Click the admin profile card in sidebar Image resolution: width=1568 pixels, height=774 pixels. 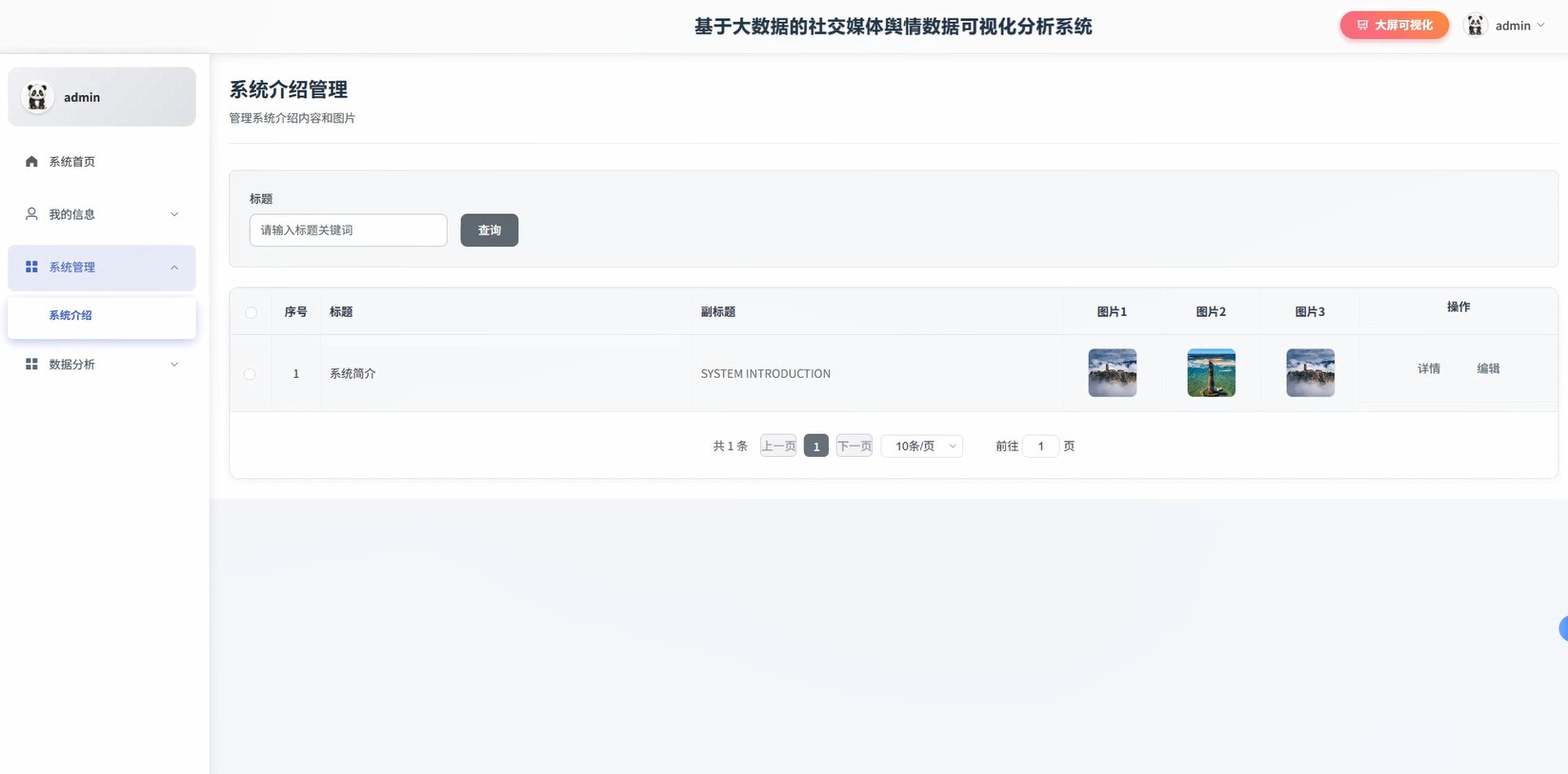(102, 97)
